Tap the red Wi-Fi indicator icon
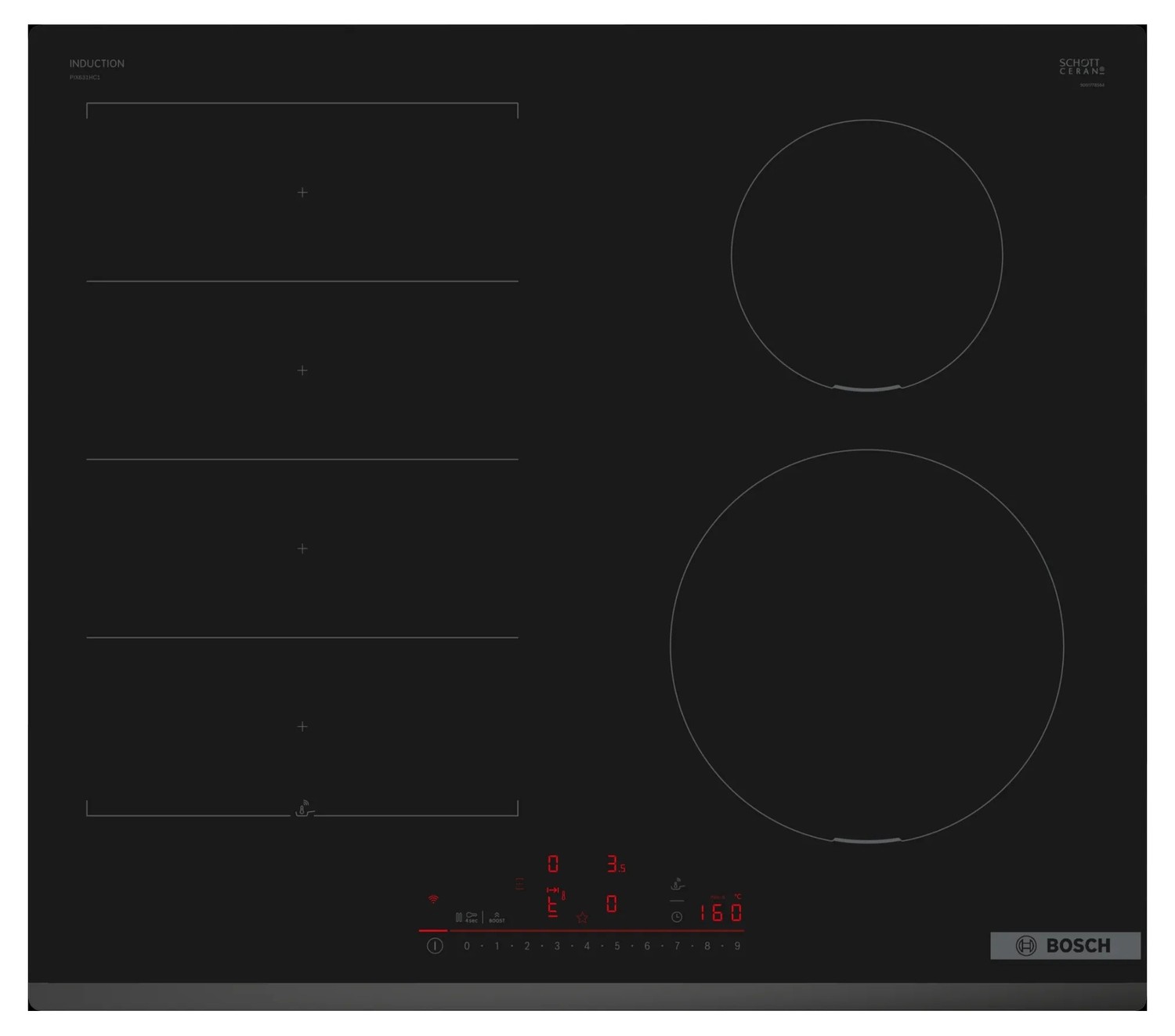This screenshot has width=1175, height=1036. point(433,900)
